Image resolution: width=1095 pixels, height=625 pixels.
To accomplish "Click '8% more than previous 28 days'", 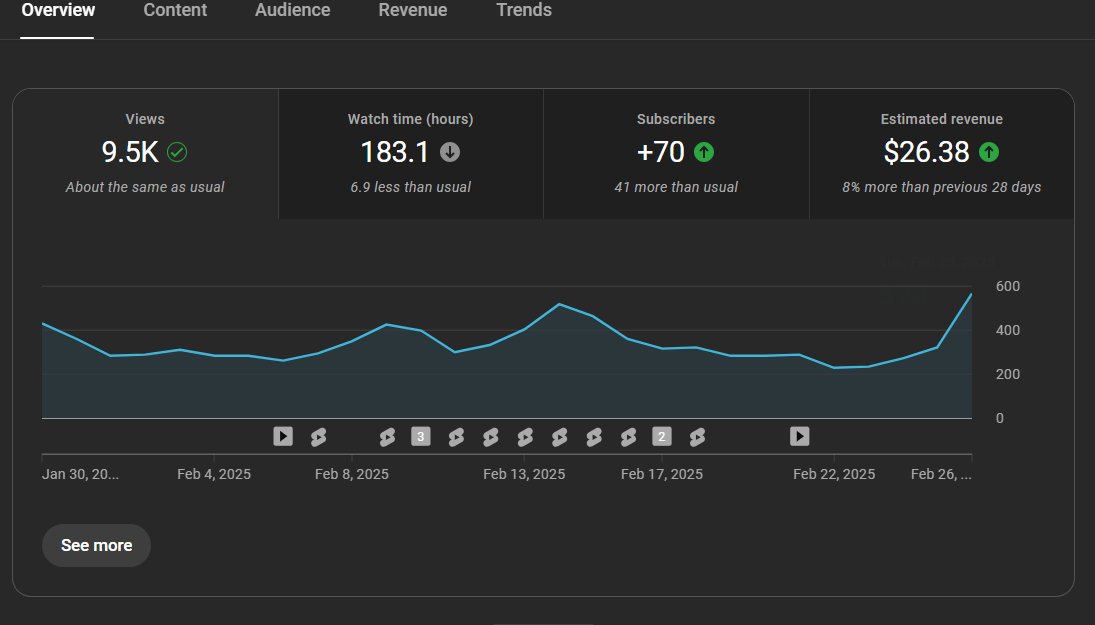I will point(941,187).
